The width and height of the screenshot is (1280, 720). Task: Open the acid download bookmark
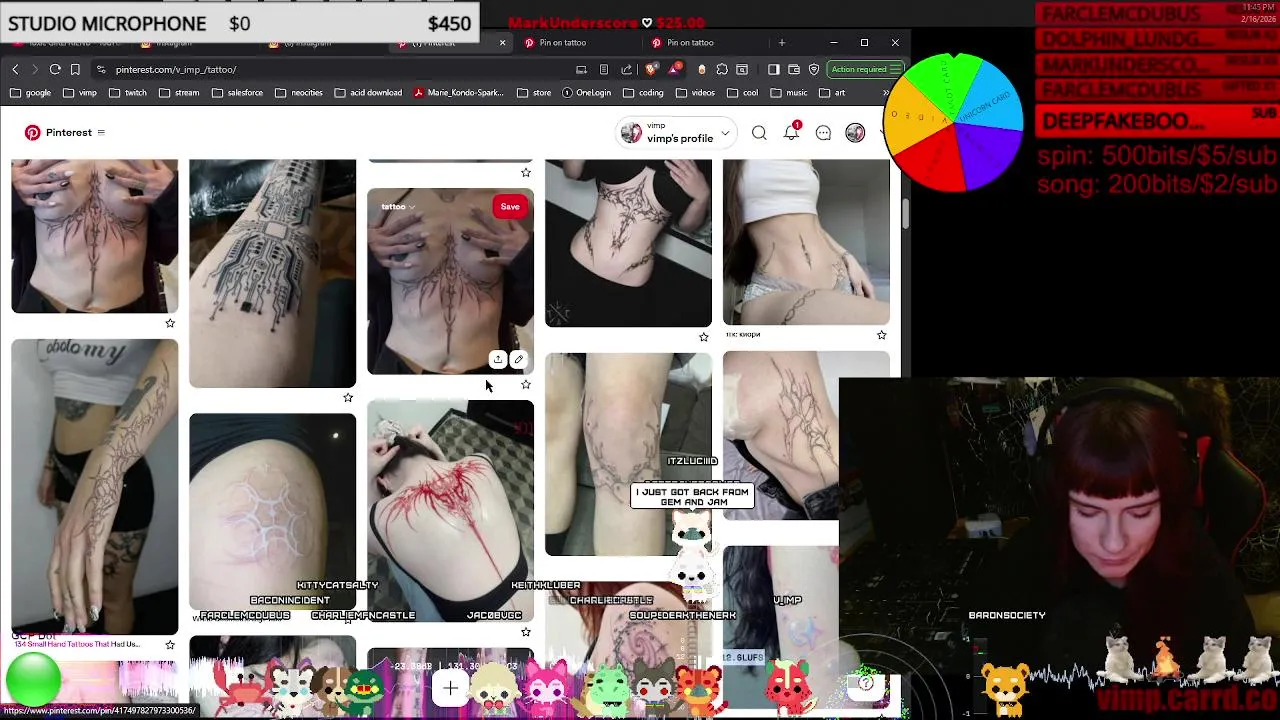[x=368, y=92]
